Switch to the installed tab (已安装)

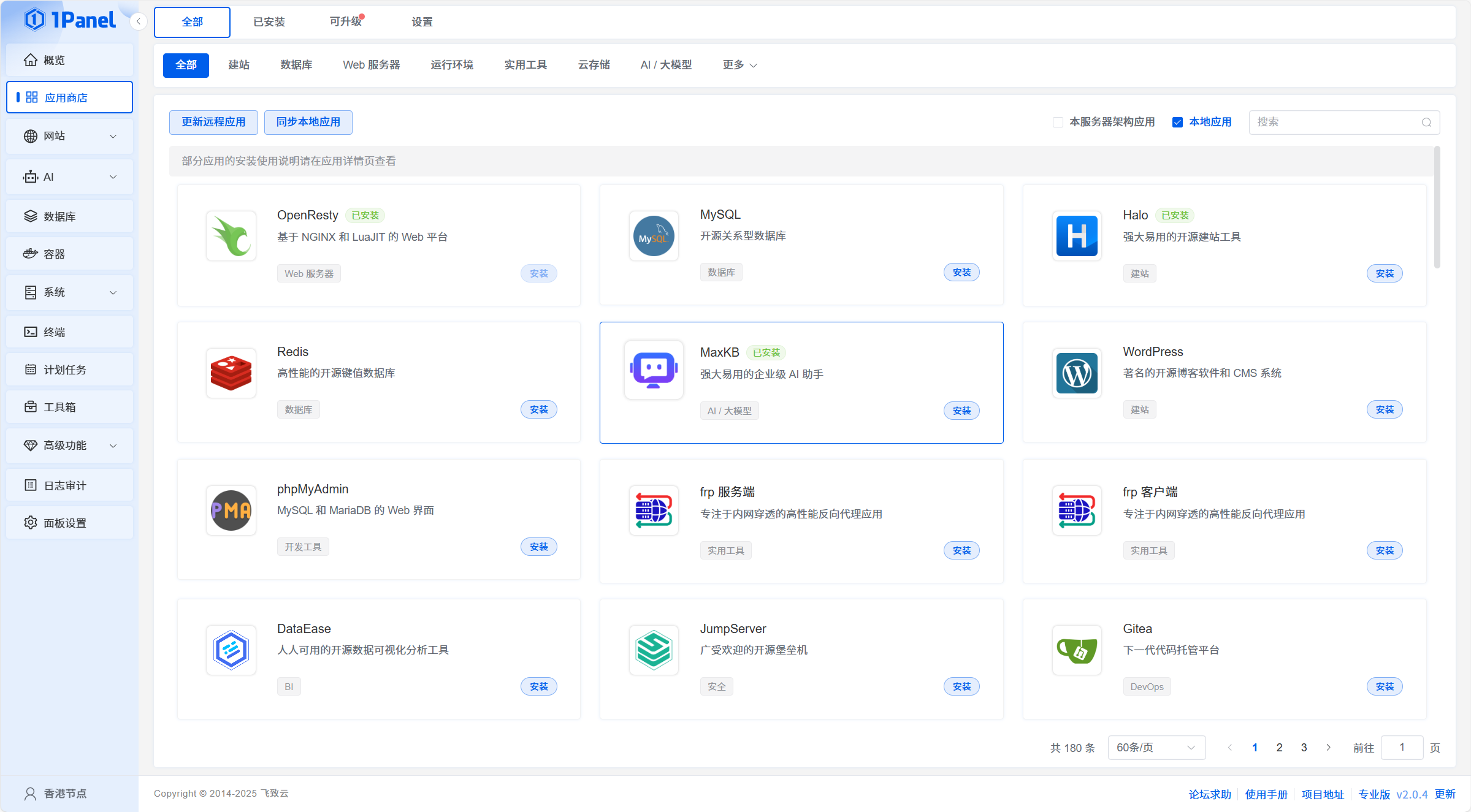pyautogui.click(x=269, y=22)
